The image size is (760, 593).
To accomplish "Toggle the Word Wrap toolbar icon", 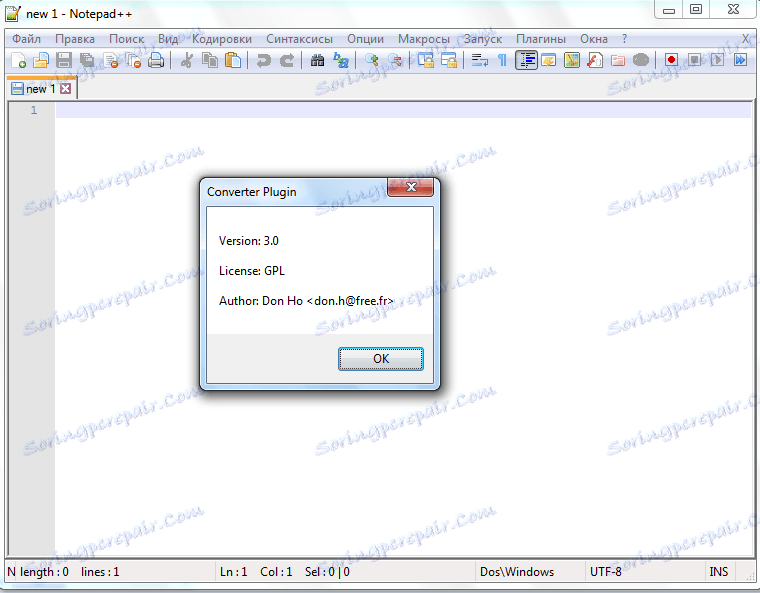I will click(480, 61).
